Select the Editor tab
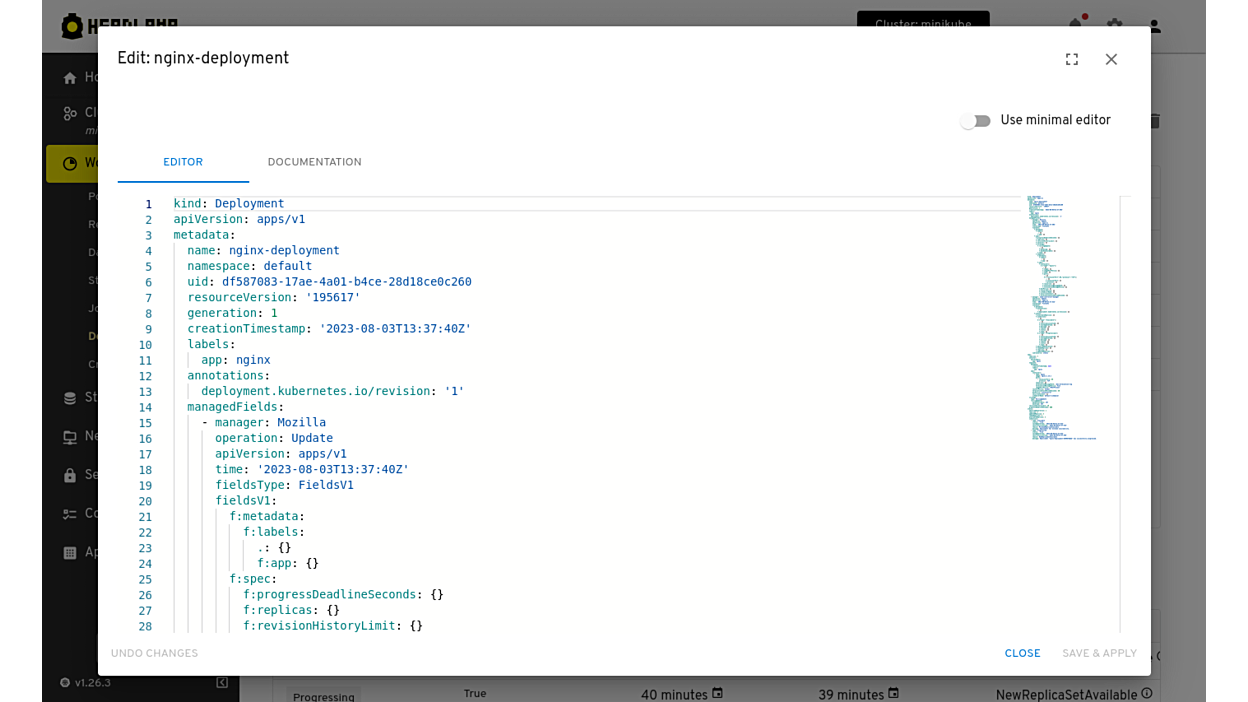This screenshot has height=702, width=1248. point(183,162)
